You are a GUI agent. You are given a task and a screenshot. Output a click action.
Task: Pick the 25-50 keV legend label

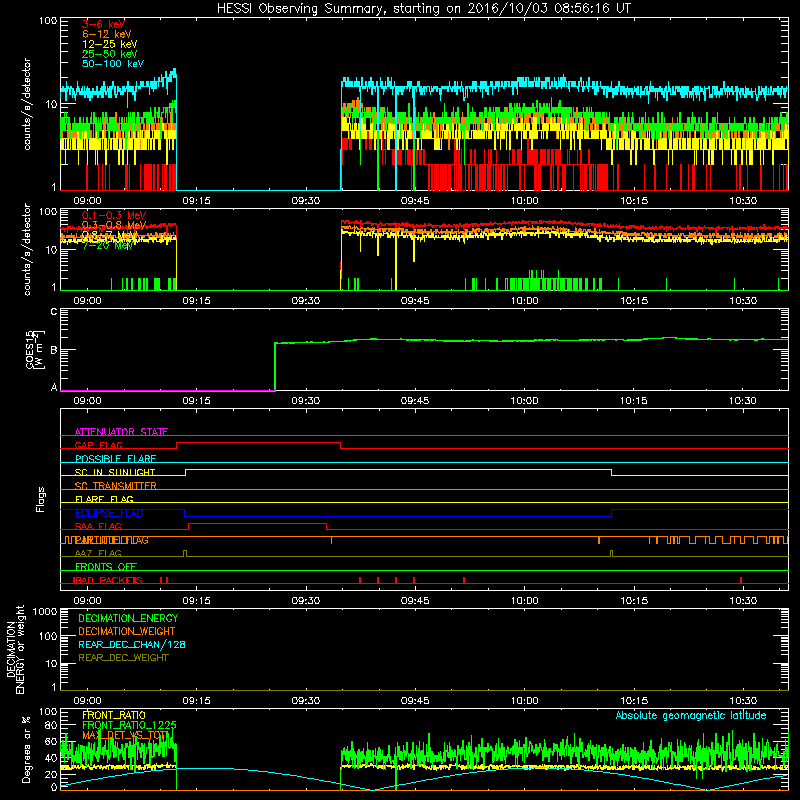click(x=110, y=54)
